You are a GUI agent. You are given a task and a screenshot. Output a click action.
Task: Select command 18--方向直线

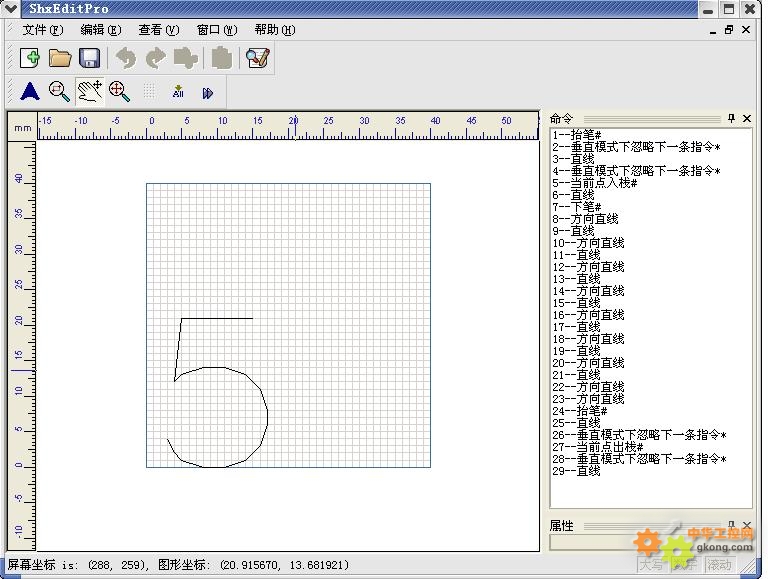coord(588,339)
